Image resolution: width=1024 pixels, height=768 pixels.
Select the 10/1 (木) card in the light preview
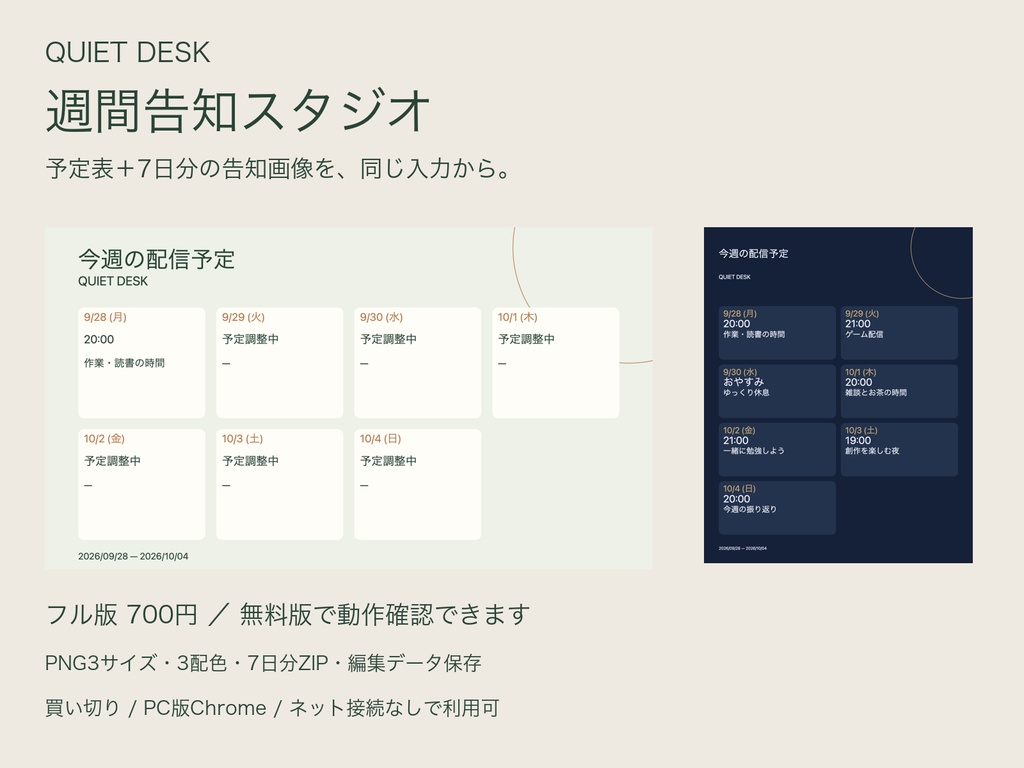pos(556,362)
